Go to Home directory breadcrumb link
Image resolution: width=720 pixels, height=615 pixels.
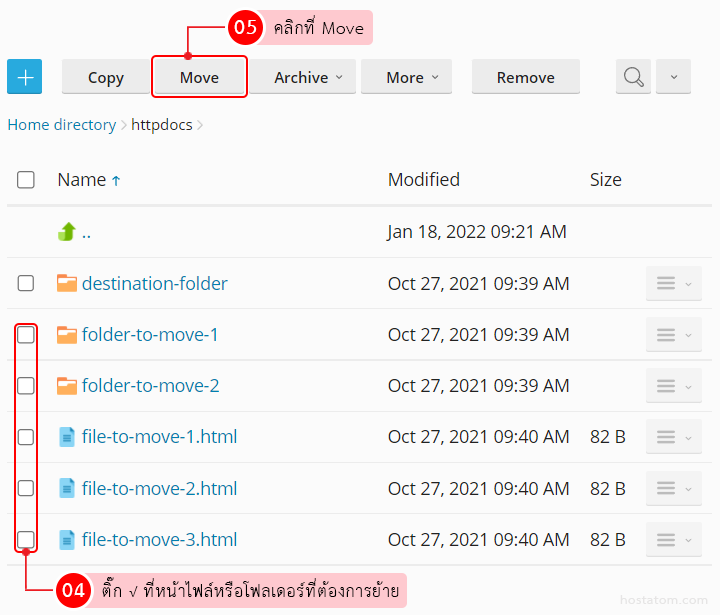tap(62, 125)
